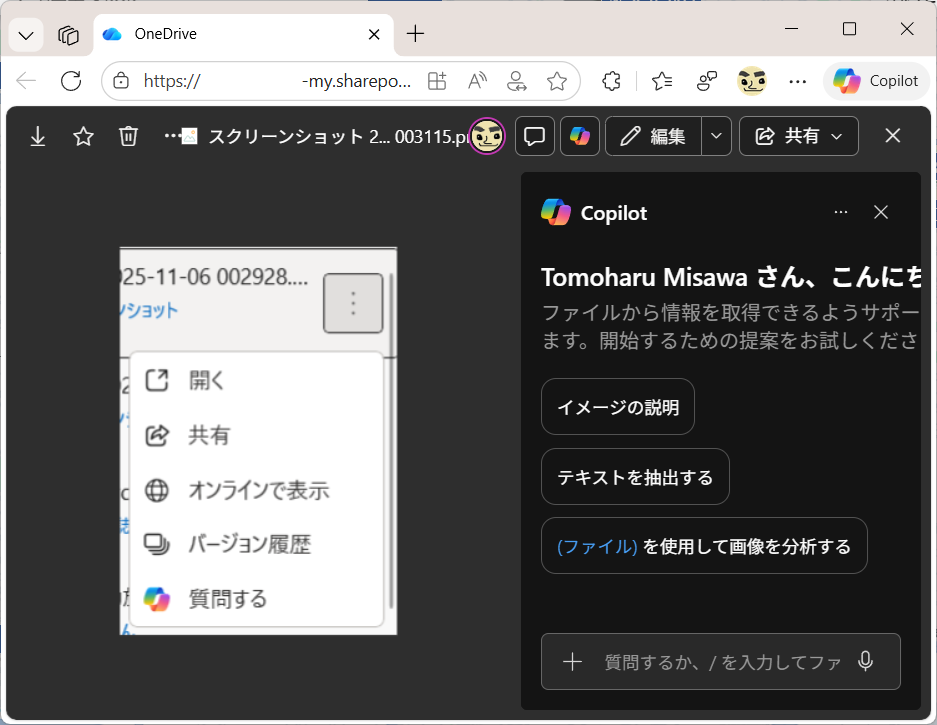
Task: Click the (ファイル)を使用して画像を分析する suggestion
Action: pyautogui.click(x=704, y=546)
